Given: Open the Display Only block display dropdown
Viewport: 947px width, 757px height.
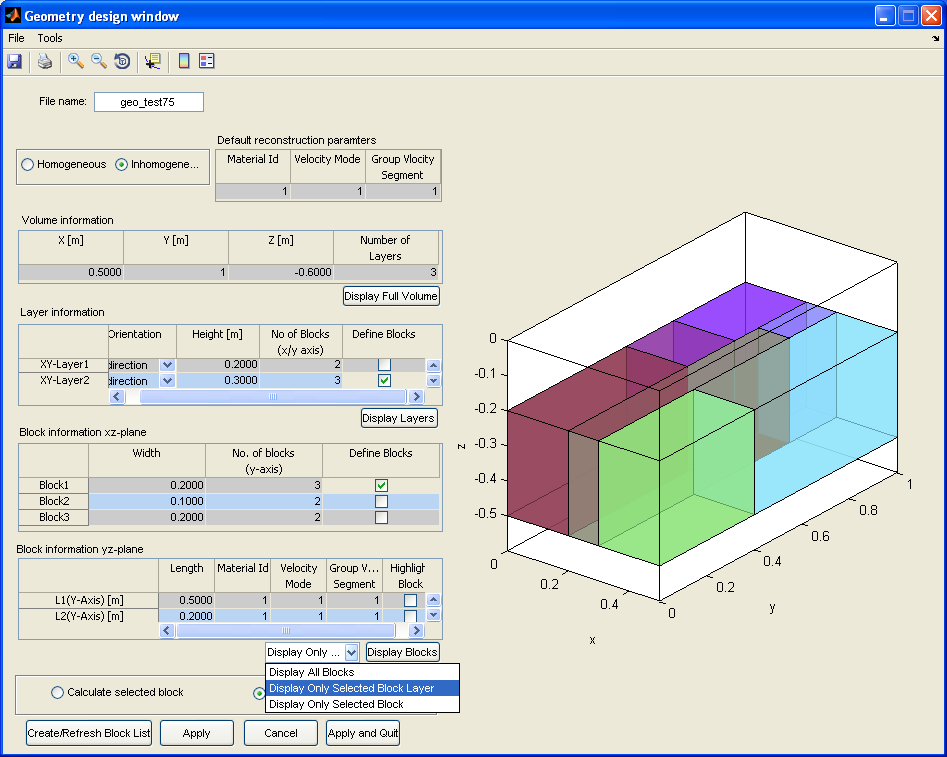Looking at the screenshot, I should pyautogui.click(x=352, y=652).
